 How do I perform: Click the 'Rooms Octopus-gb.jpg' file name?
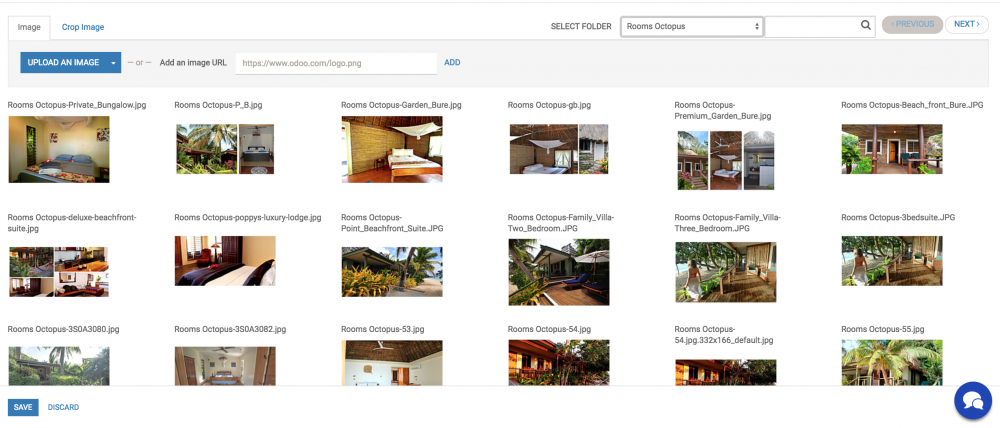click(549, 105)
